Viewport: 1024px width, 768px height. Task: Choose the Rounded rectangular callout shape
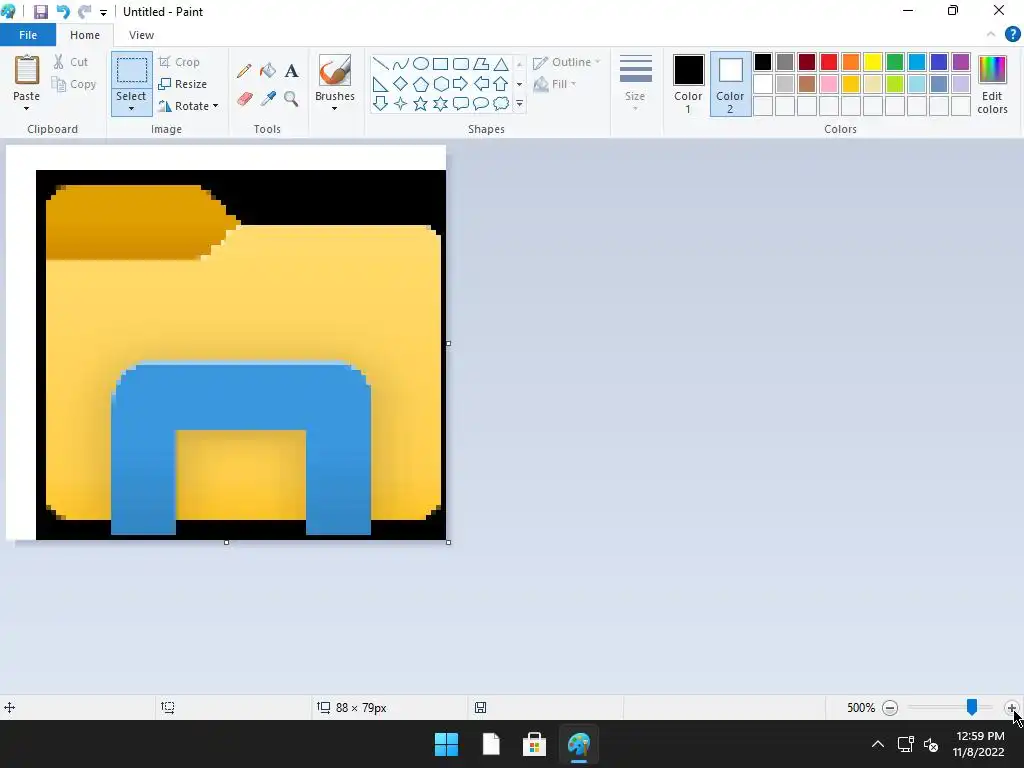point(461,103)
